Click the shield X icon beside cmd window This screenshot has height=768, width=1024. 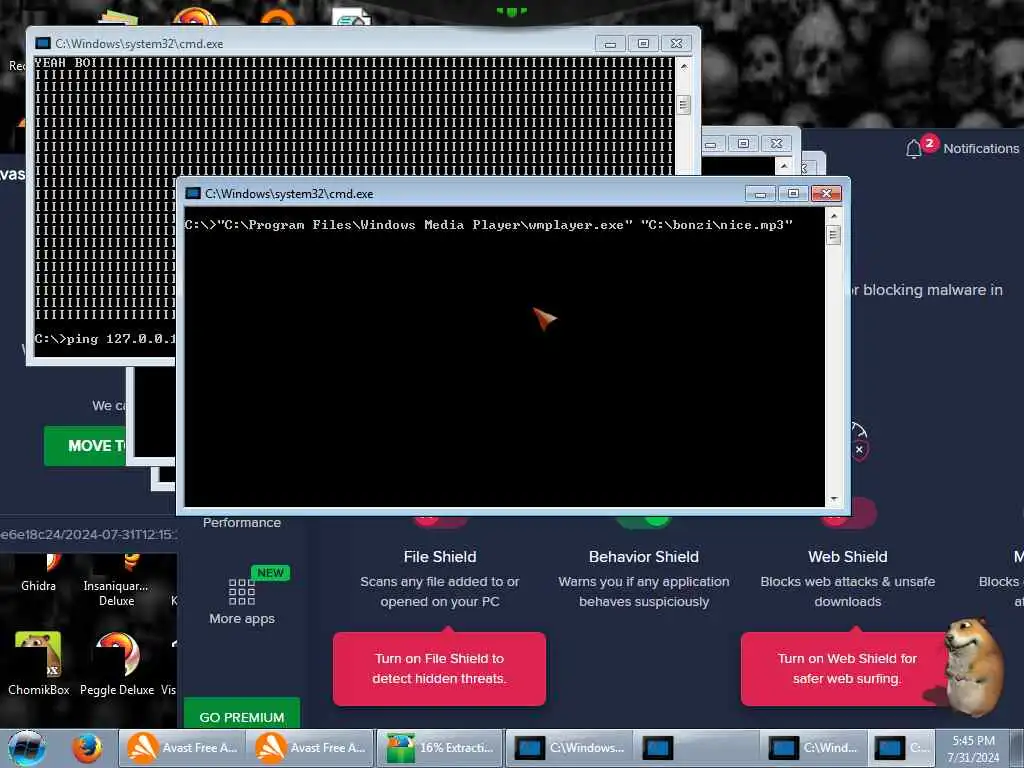click(x=859, y=449)
